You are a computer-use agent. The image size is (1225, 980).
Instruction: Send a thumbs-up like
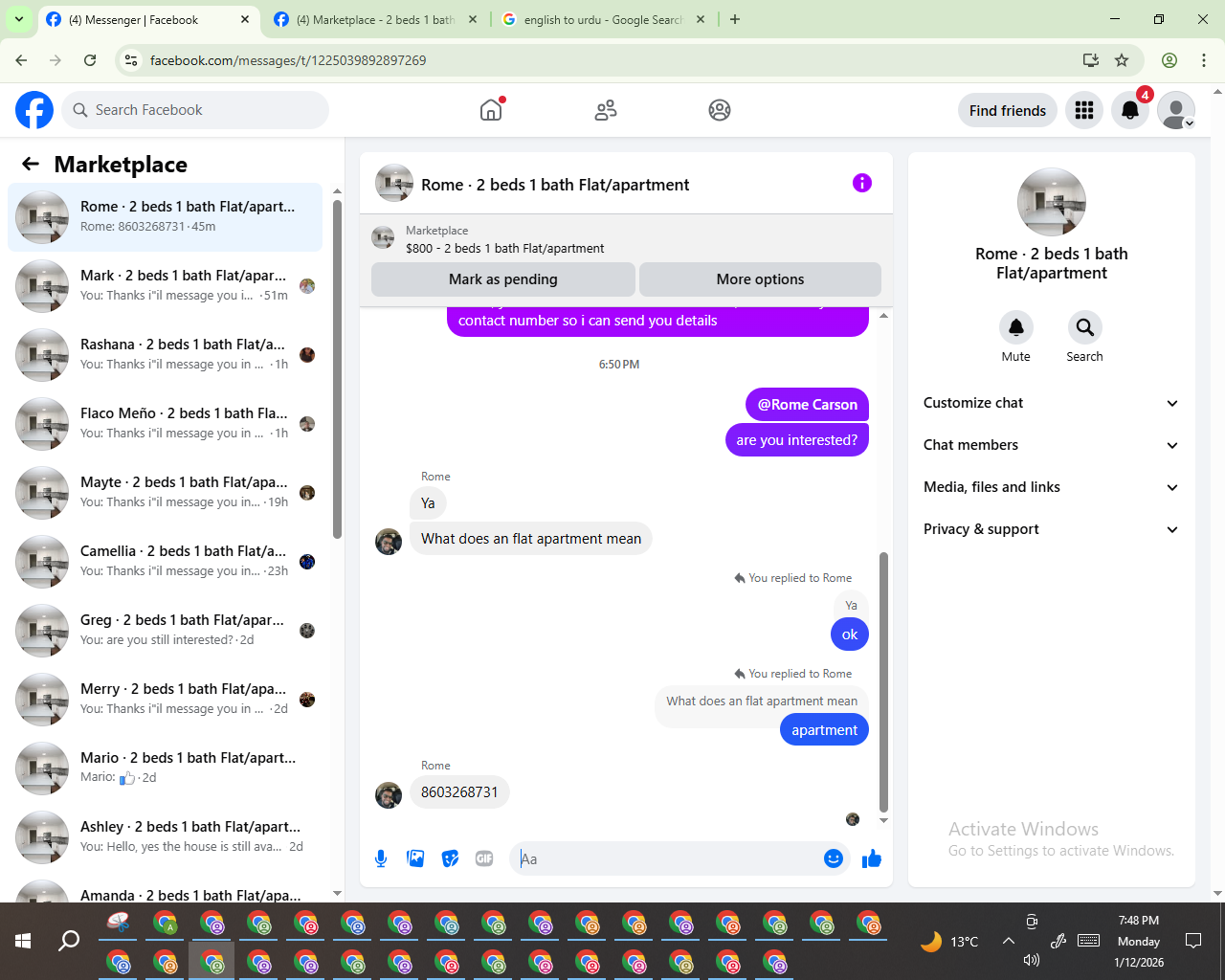point(871,858)
